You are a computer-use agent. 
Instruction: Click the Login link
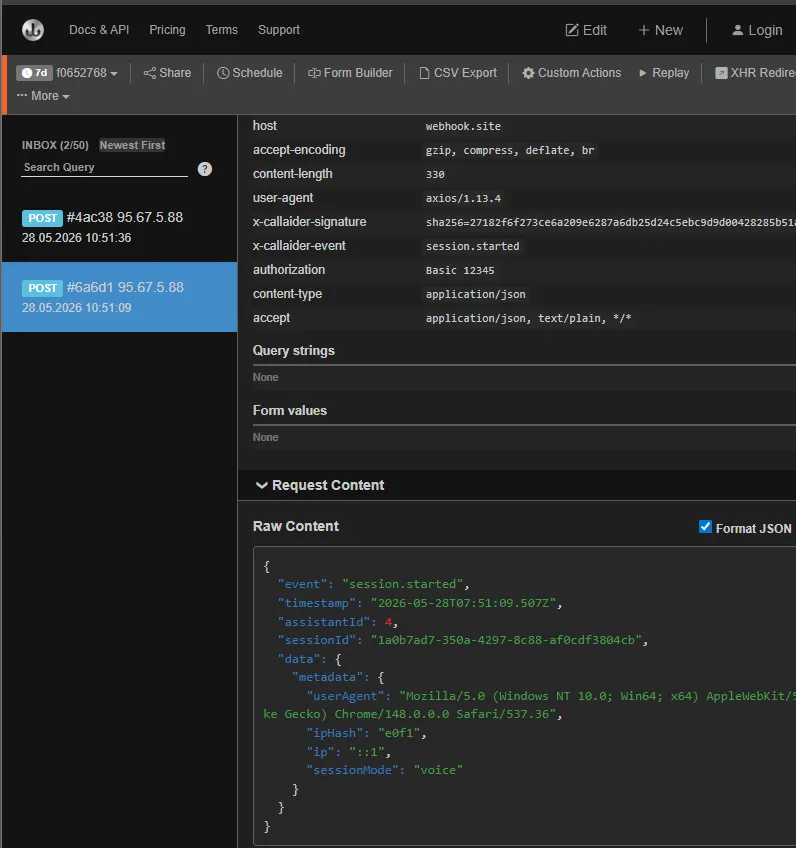757,30
